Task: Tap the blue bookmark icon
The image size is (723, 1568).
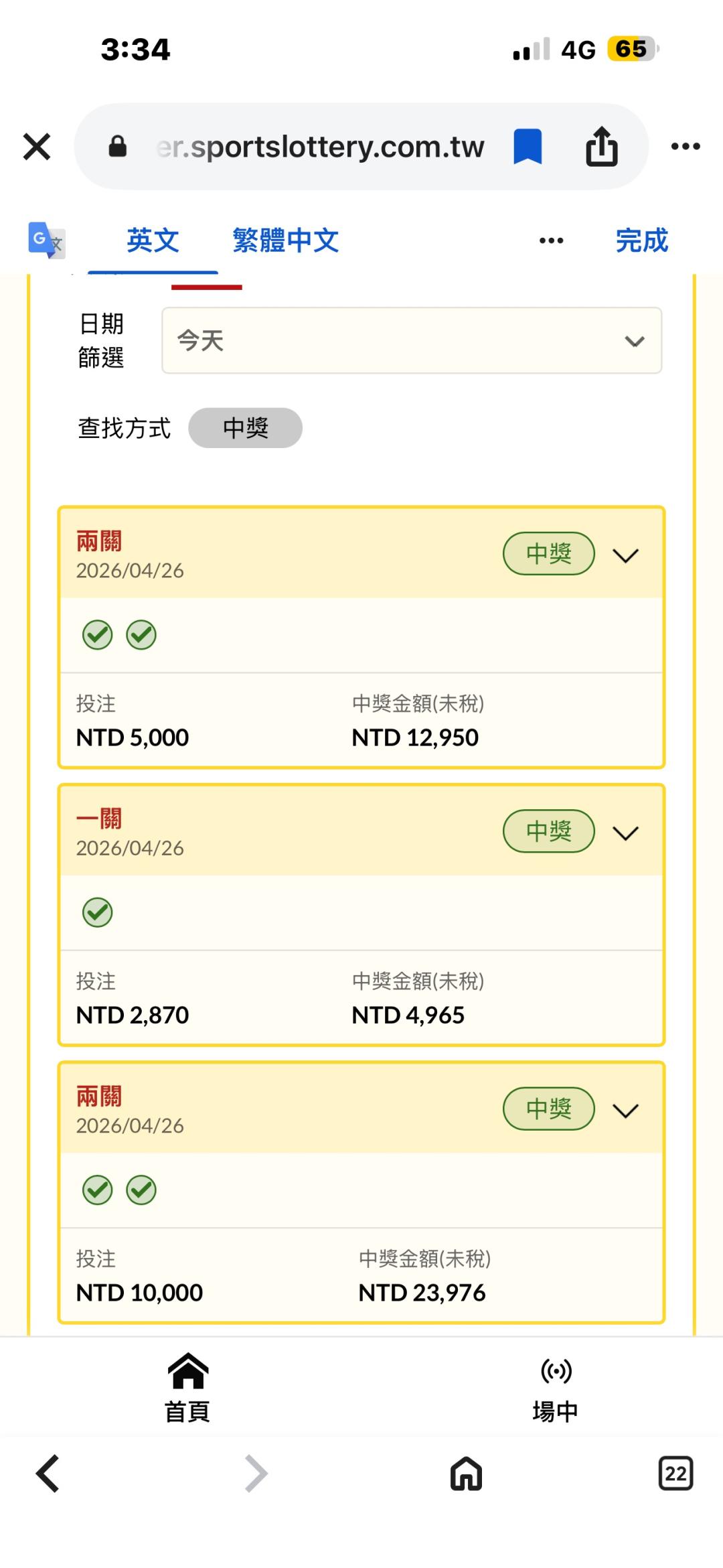Action: [x=528, y=147]
